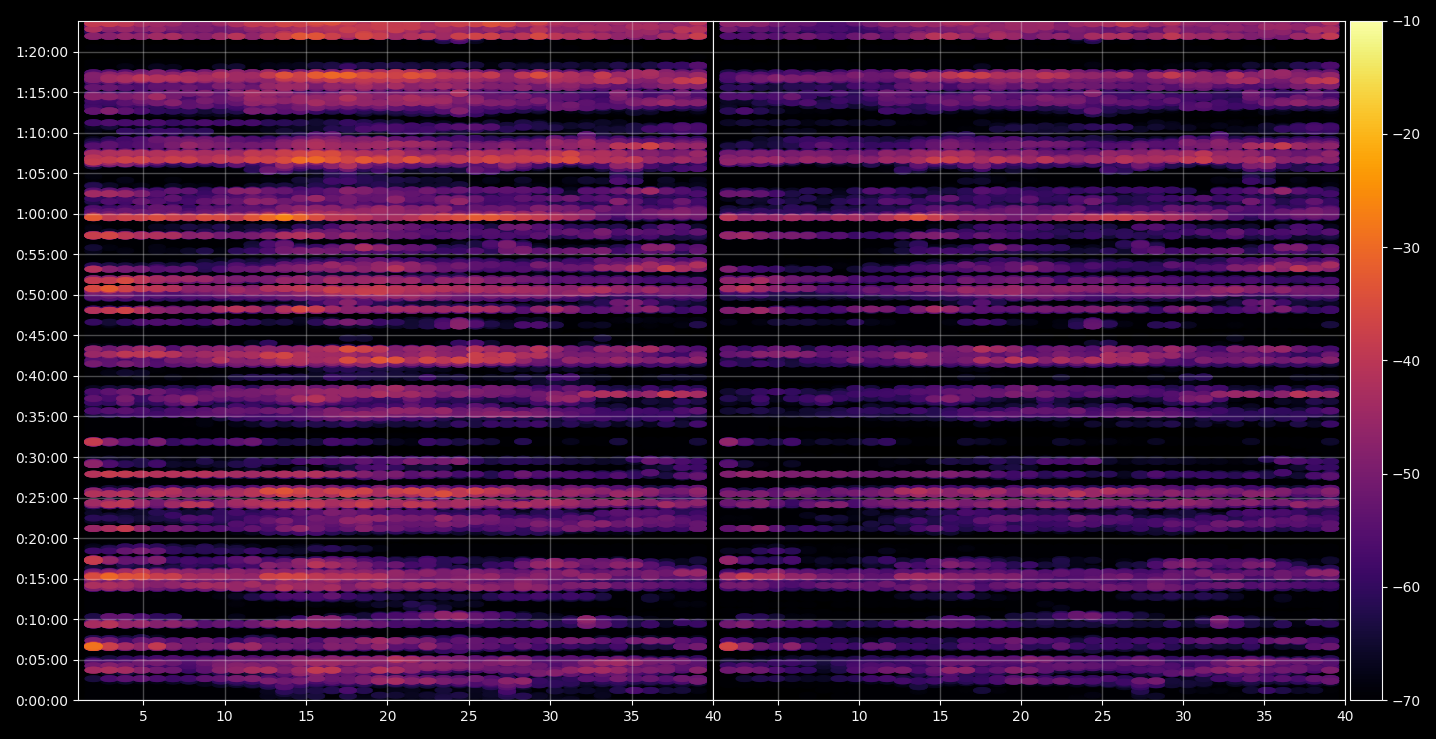Pick x-axis label 20 under left panel
The image size is (1436, 739).
click(x=387, y=717)
